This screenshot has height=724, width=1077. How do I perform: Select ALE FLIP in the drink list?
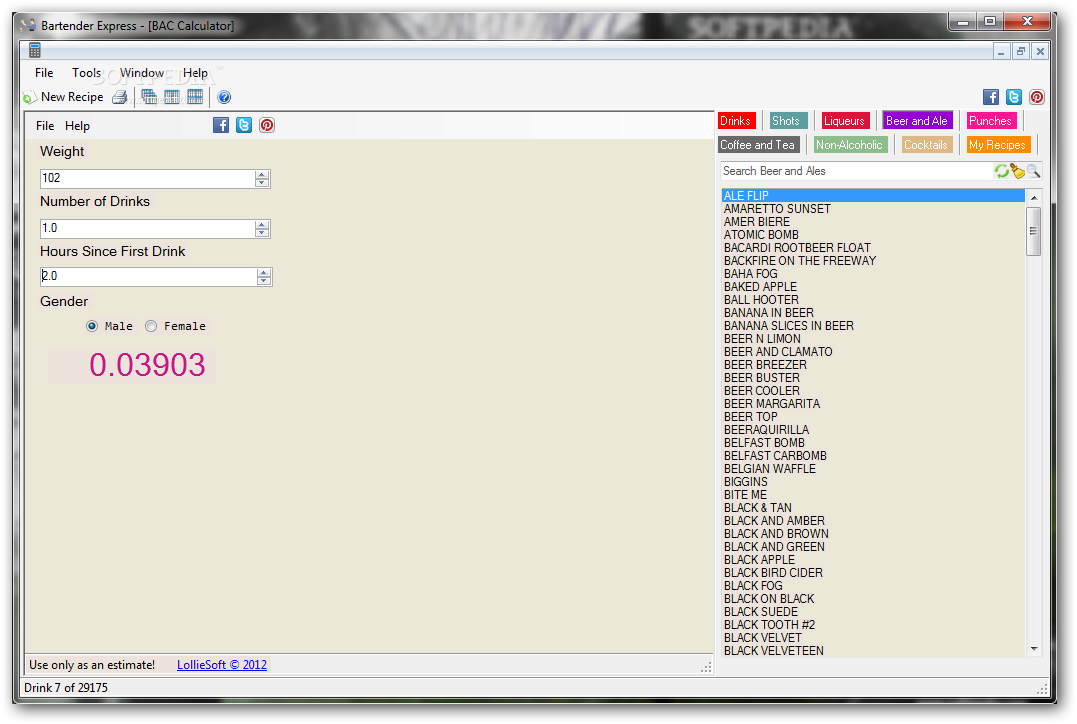[873, 196]
